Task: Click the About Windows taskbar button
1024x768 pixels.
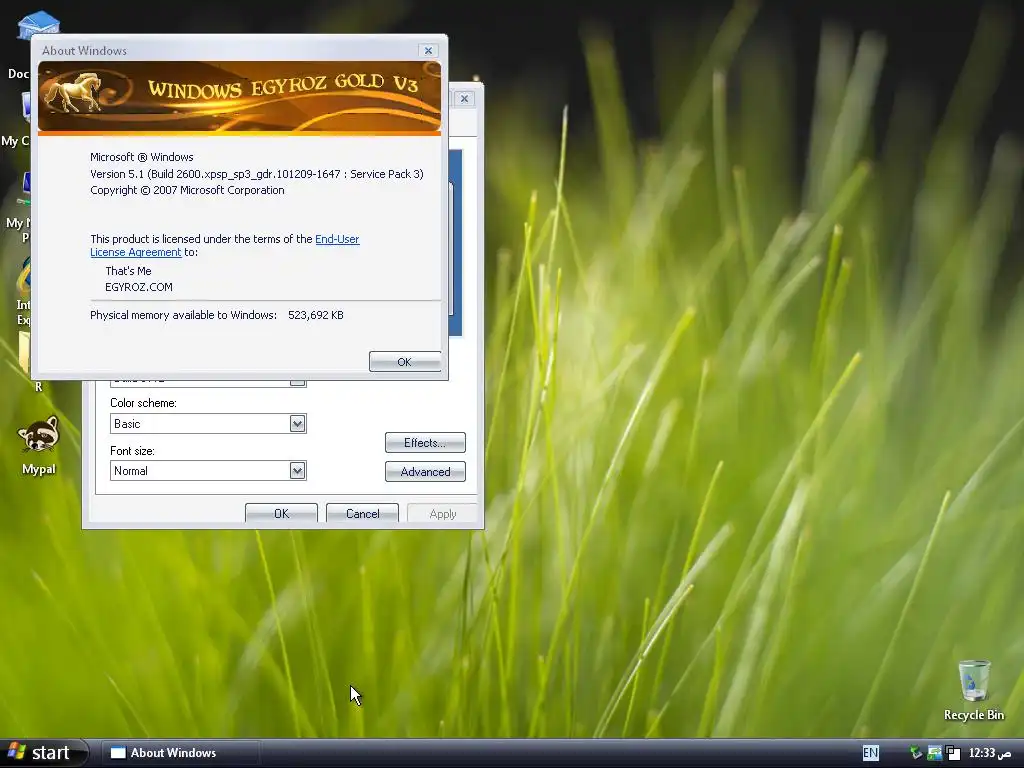Action: click(x=181, y=753)
